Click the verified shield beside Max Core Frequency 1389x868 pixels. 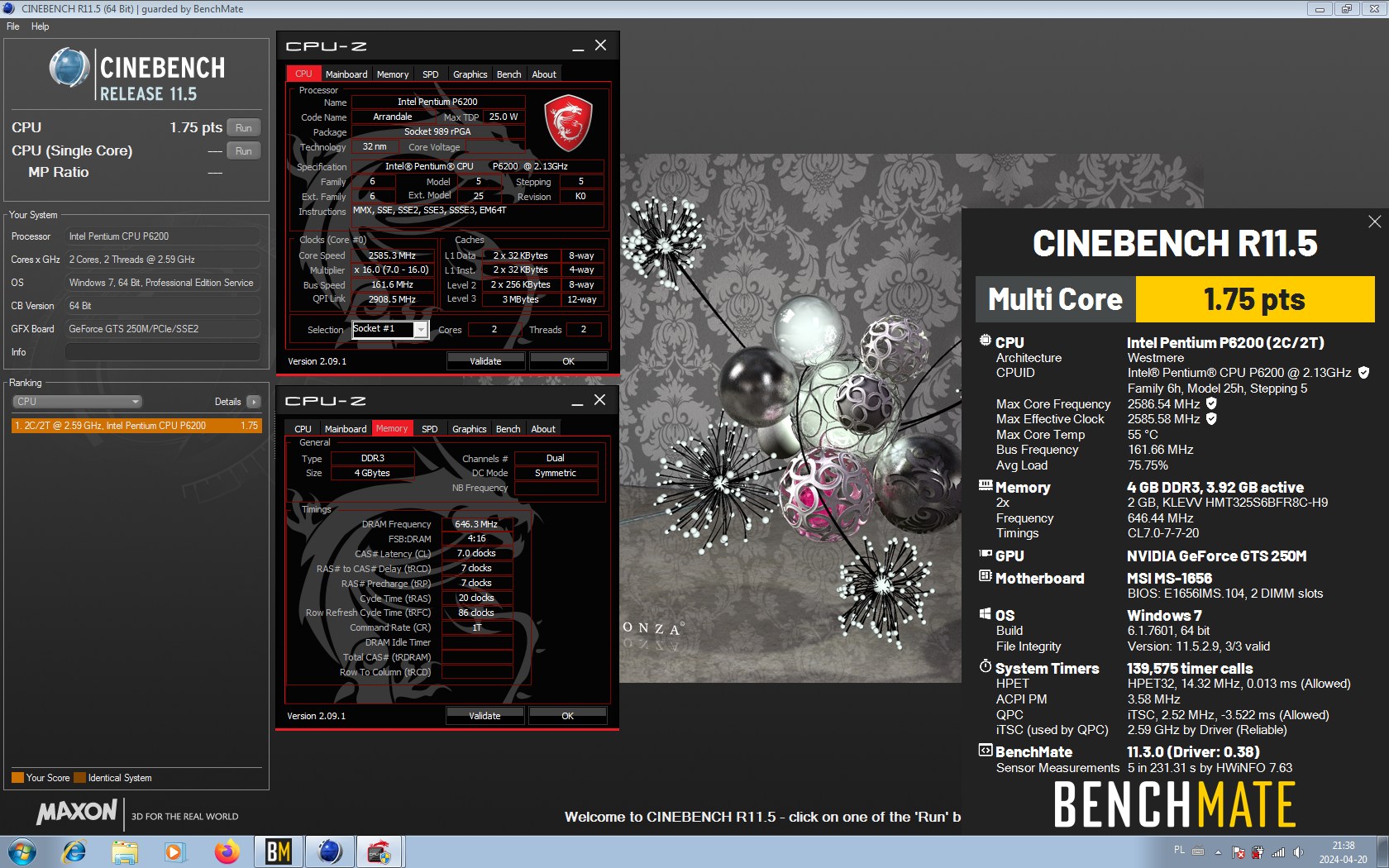click(1211, 403)
